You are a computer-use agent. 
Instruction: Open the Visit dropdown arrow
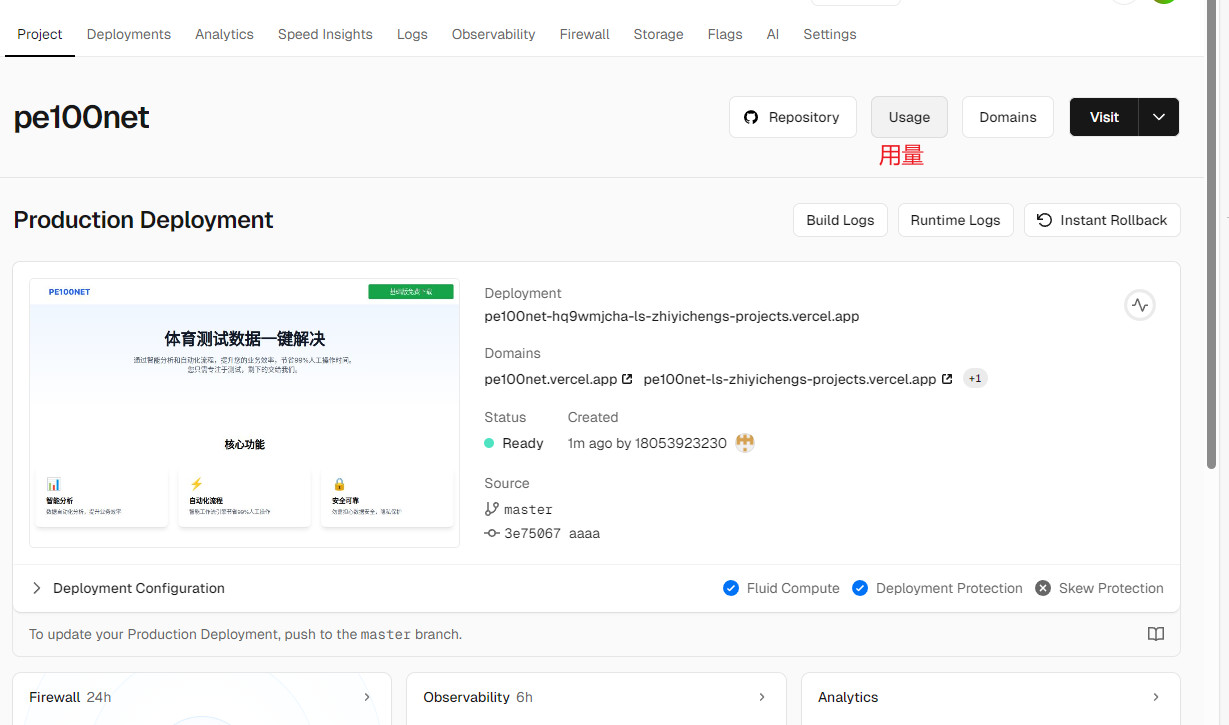pyautogui.click(x=1159, y=117)
